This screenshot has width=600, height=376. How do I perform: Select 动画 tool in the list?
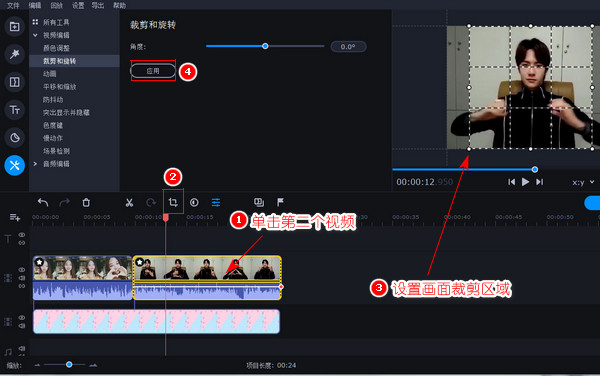50,74
